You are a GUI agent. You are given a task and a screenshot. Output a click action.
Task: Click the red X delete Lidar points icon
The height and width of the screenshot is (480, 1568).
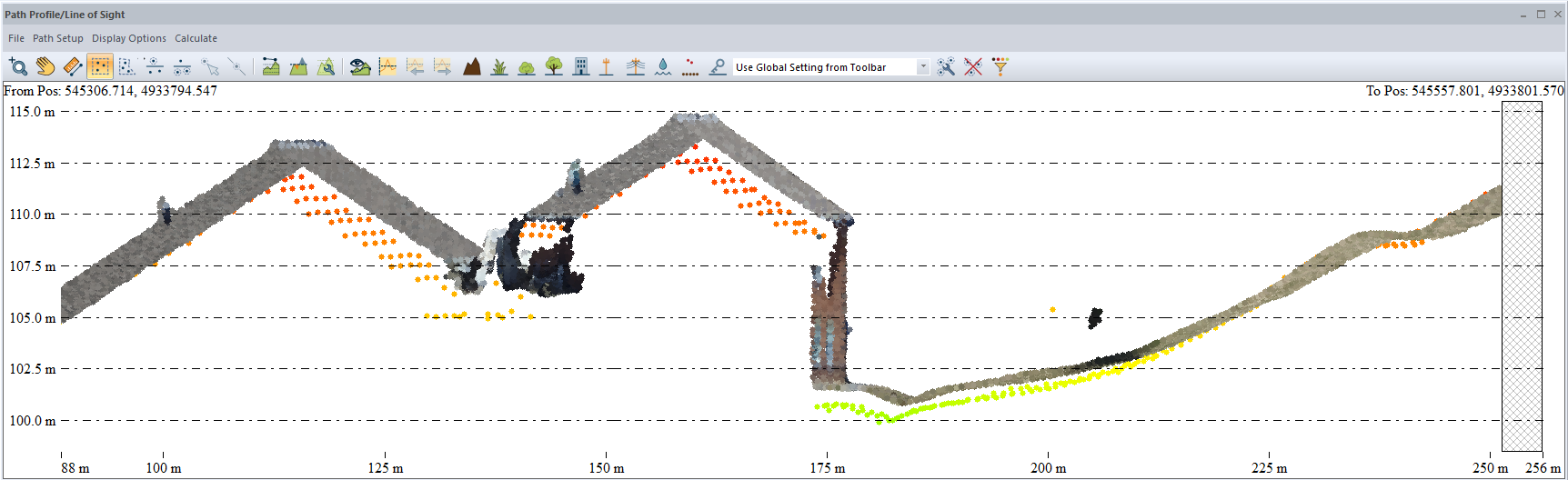(973, 66)
